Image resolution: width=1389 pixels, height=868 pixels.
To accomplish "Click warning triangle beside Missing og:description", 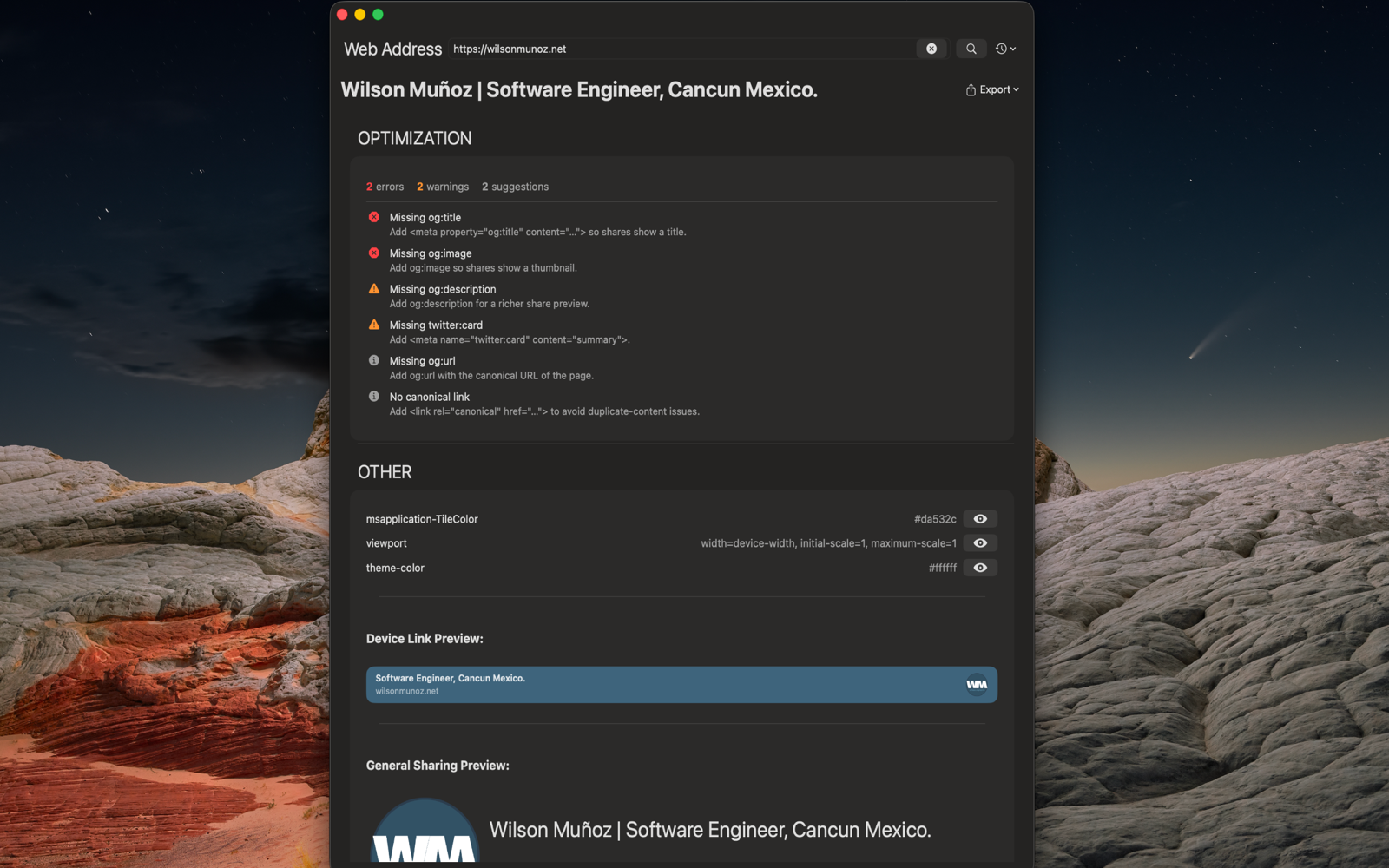I will coord(374,288).
